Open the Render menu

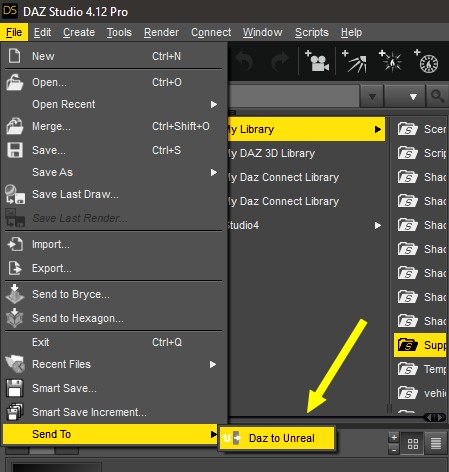(x=161, y=32)
